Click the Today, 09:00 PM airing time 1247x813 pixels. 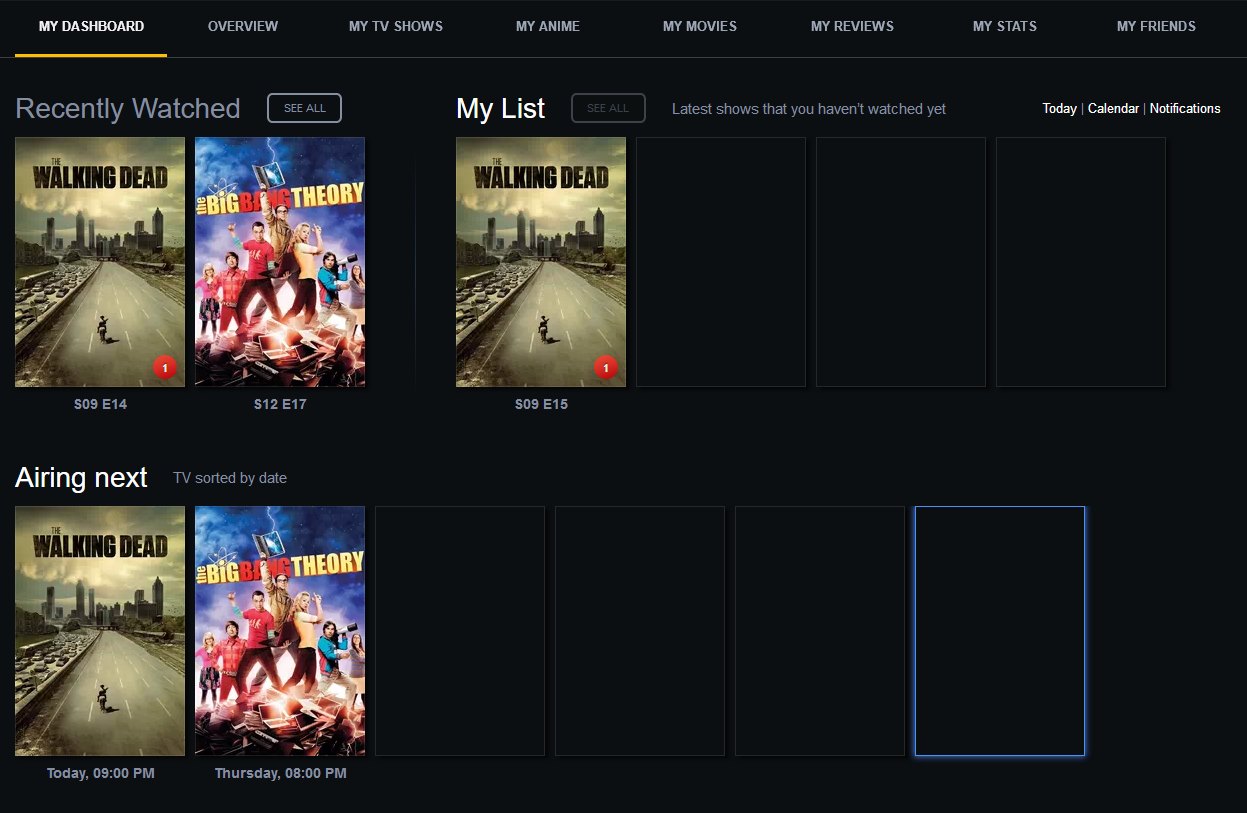(100, 773)
